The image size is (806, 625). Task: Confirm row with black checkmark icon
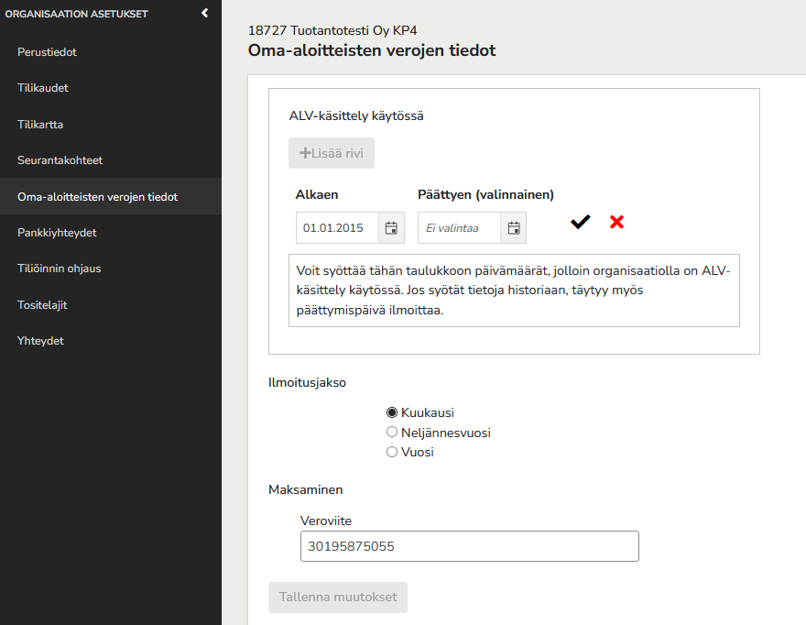click(580, 222)
